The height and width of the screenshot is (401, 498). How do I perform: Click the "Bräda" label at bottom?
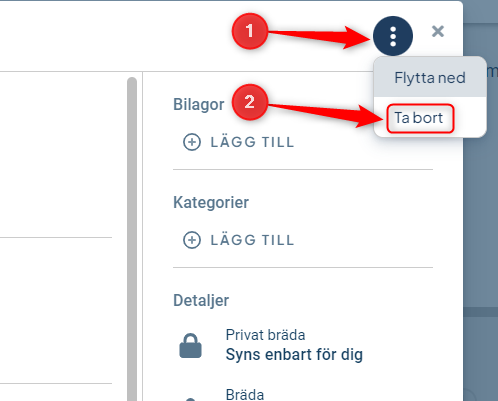(x=245, y=395)
